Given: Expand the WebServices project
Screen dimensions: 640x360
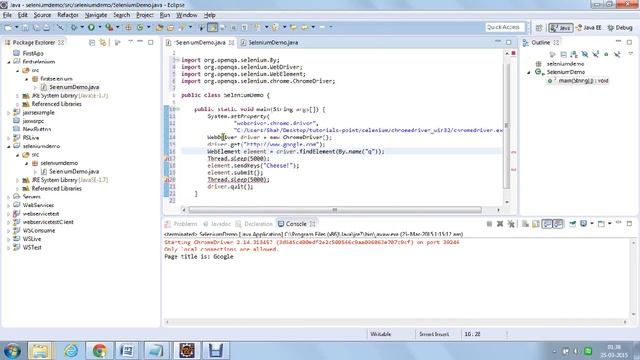Looking at the screenshot, I should 9,205.
